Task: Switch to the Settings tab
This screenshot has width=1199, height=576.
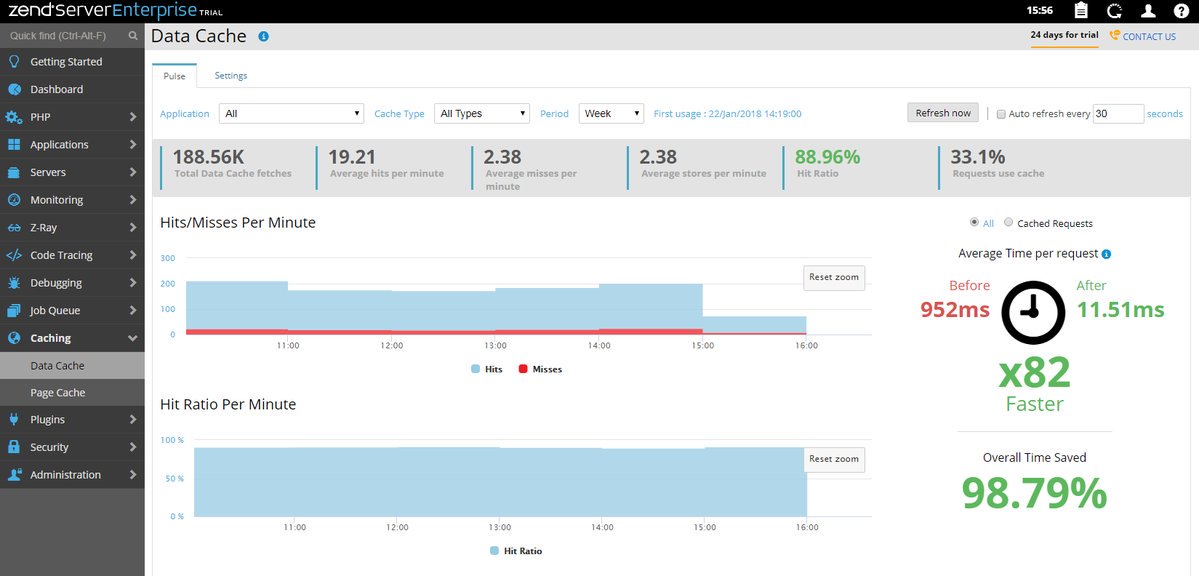Action: pyautogui.click(x=230, y=76)
